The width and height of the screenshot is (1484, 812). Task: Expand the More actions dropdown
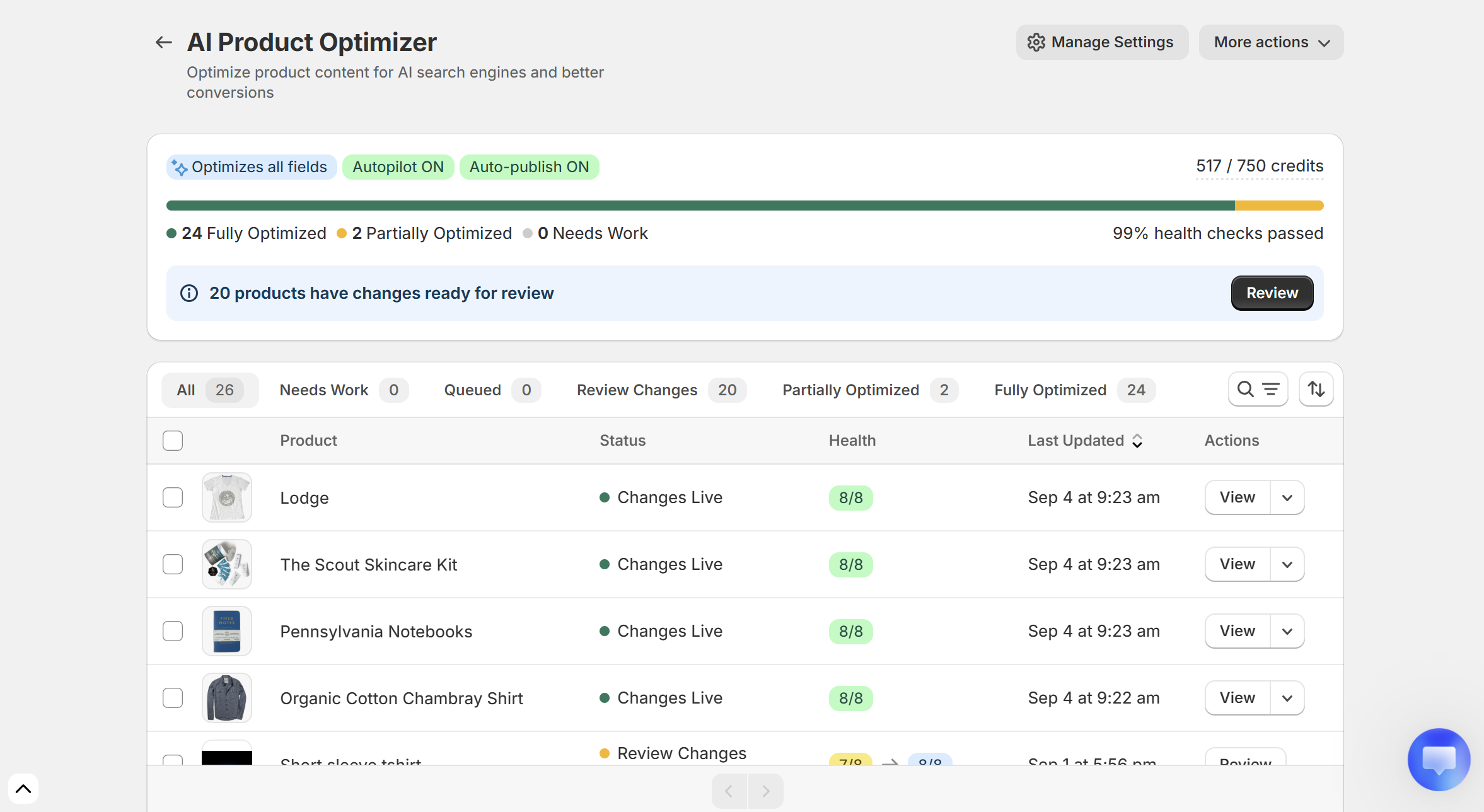[x=1271, y=42]
